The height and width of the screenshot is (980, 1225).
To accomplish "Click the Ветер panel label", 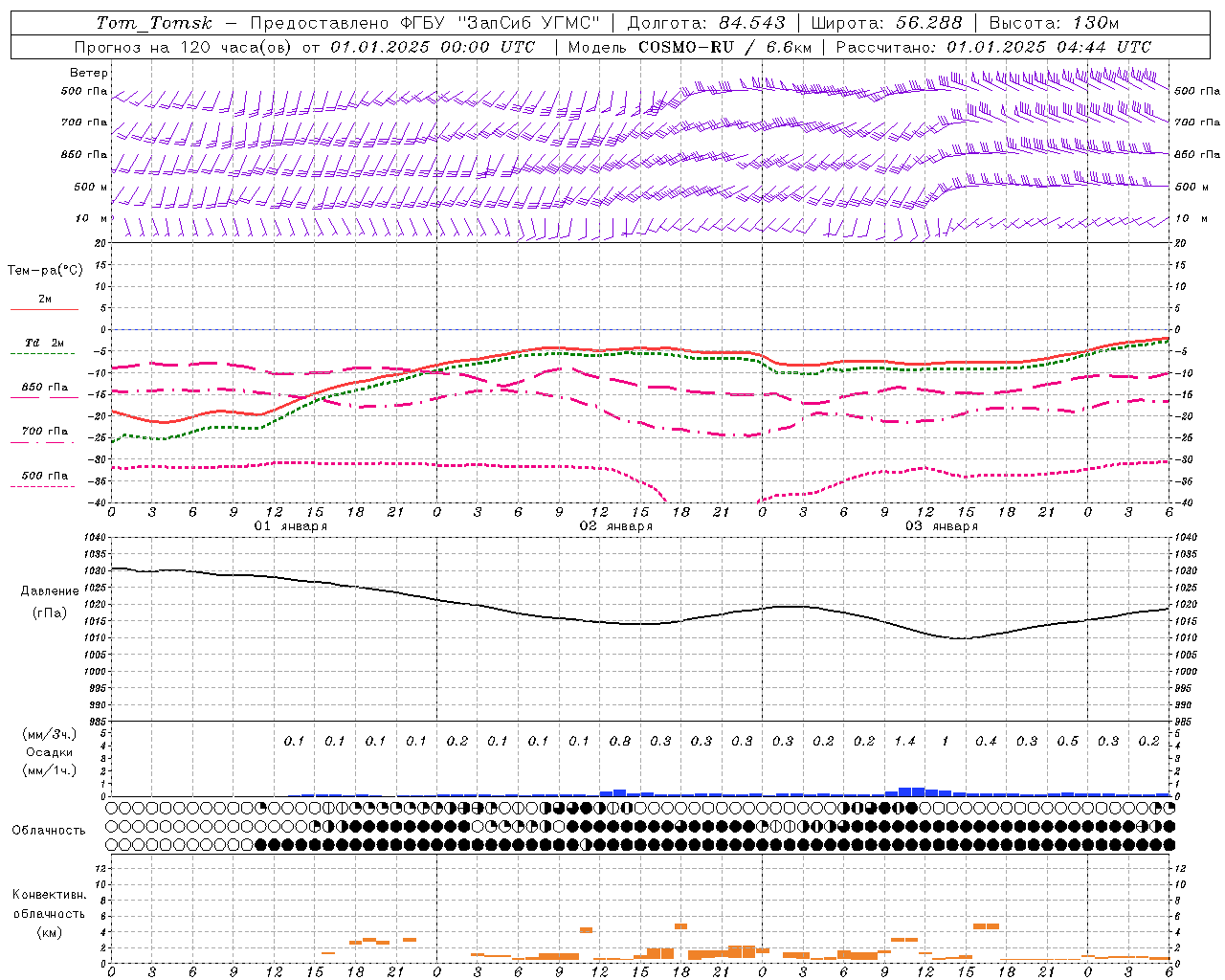I will coord(89,73).
